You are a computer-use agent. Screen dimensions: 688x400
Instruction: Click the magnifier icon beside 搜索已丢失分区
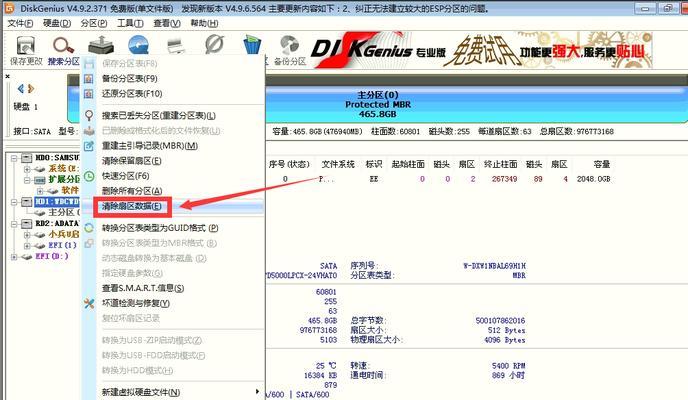point(89,115)
